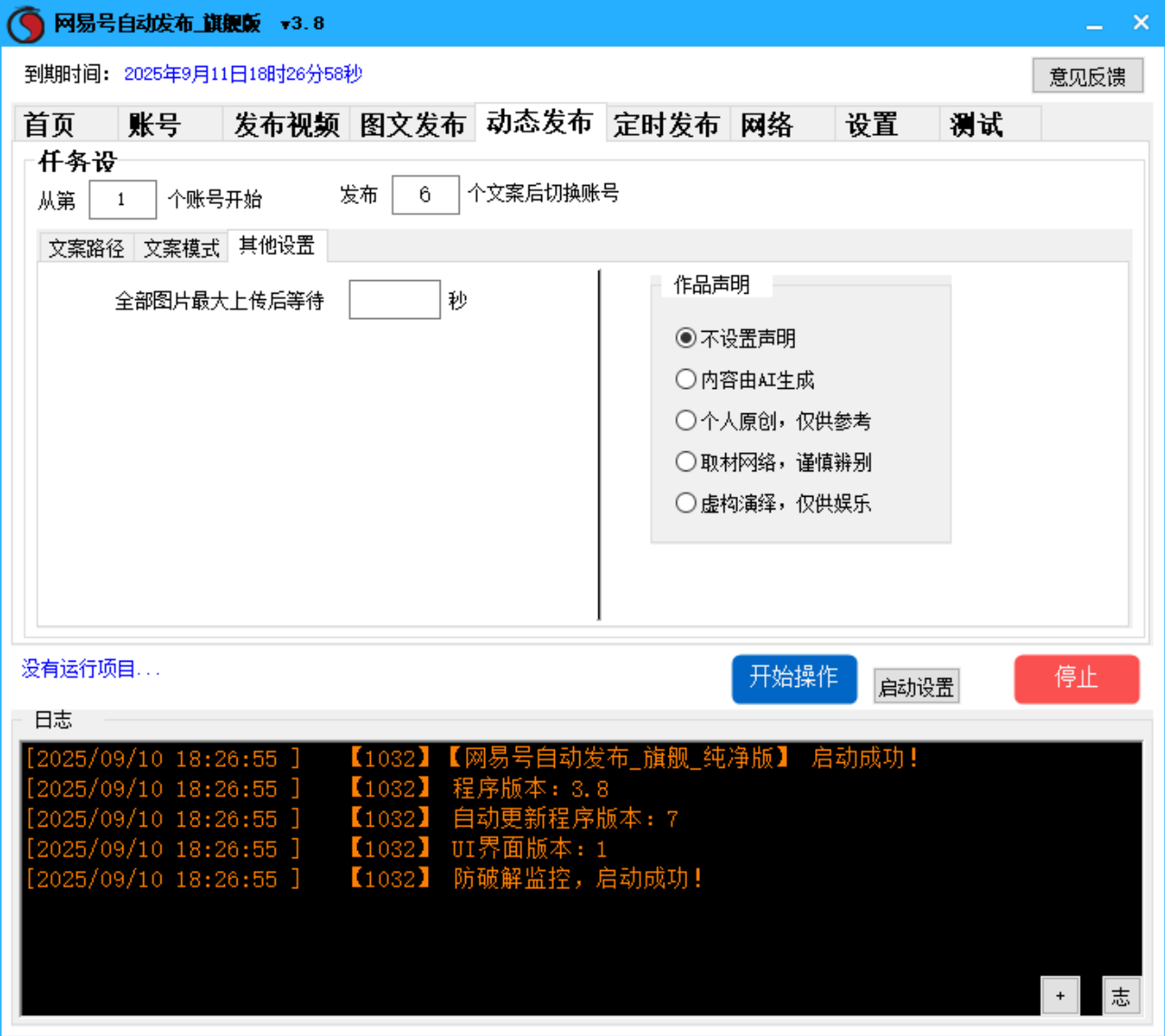This screenshot has height=1036, width=1165.
Task: Click the app logo icon in title bar
Action: coord(25,22)
